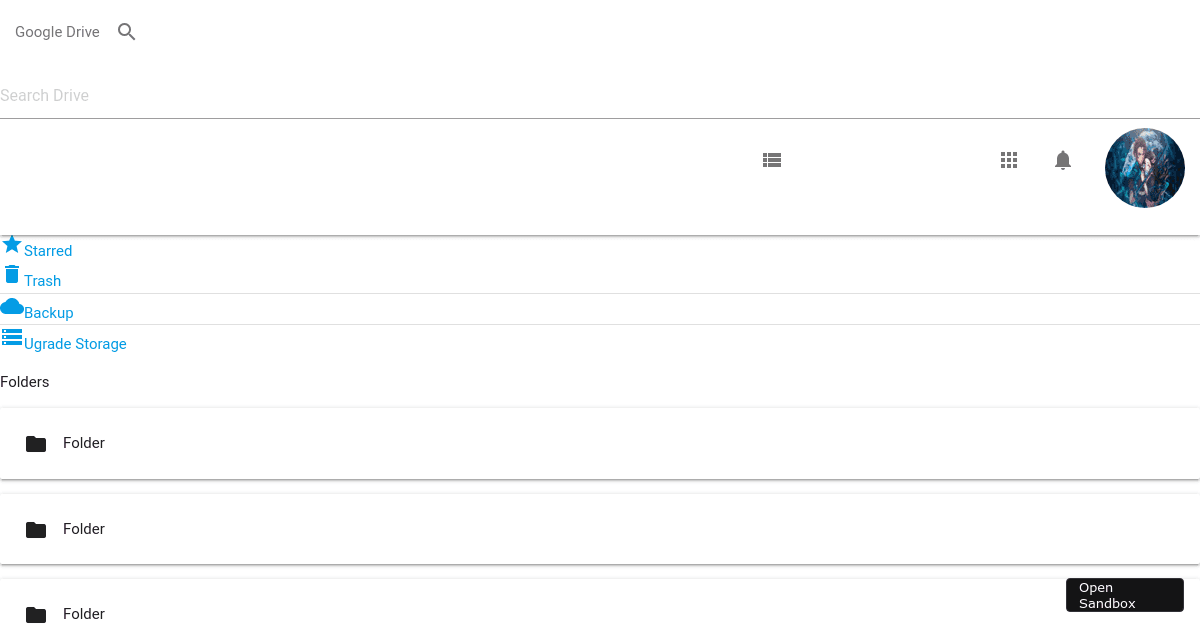Image resolution: width=1200 pixels, height=630 pixels.
Task: Click the Upgrade Storage icon
Action: (11, 337)
